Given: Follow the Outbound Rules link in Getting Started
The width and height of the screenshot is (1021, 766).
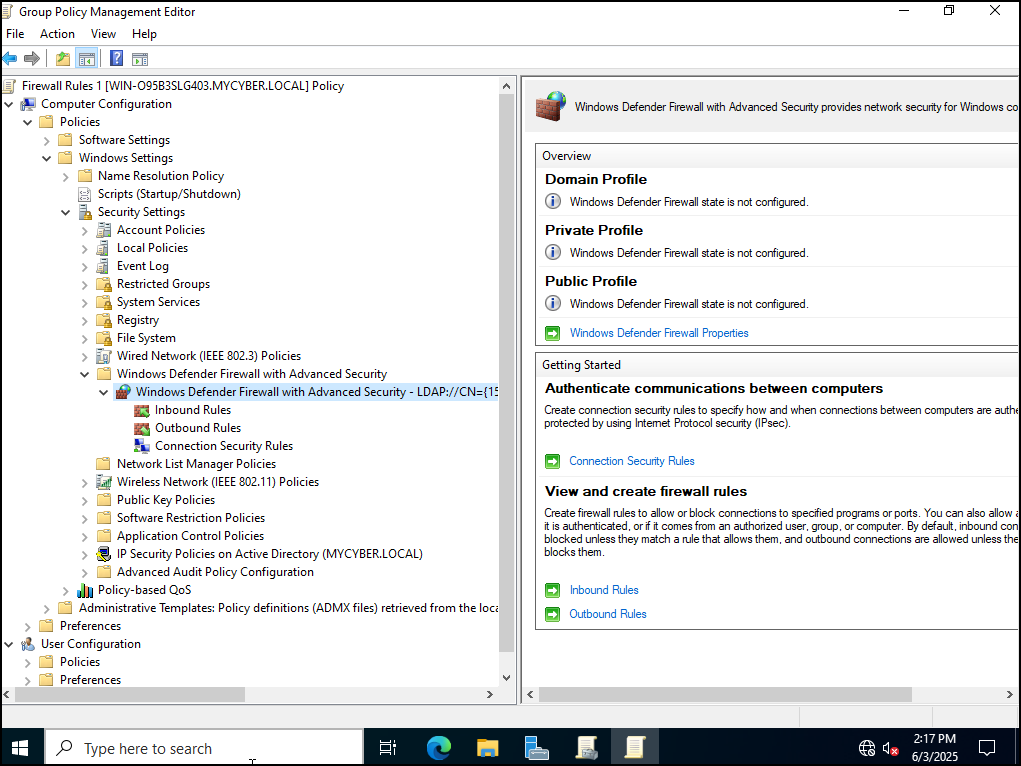Looking at the screenshot, I should [608, 614].
